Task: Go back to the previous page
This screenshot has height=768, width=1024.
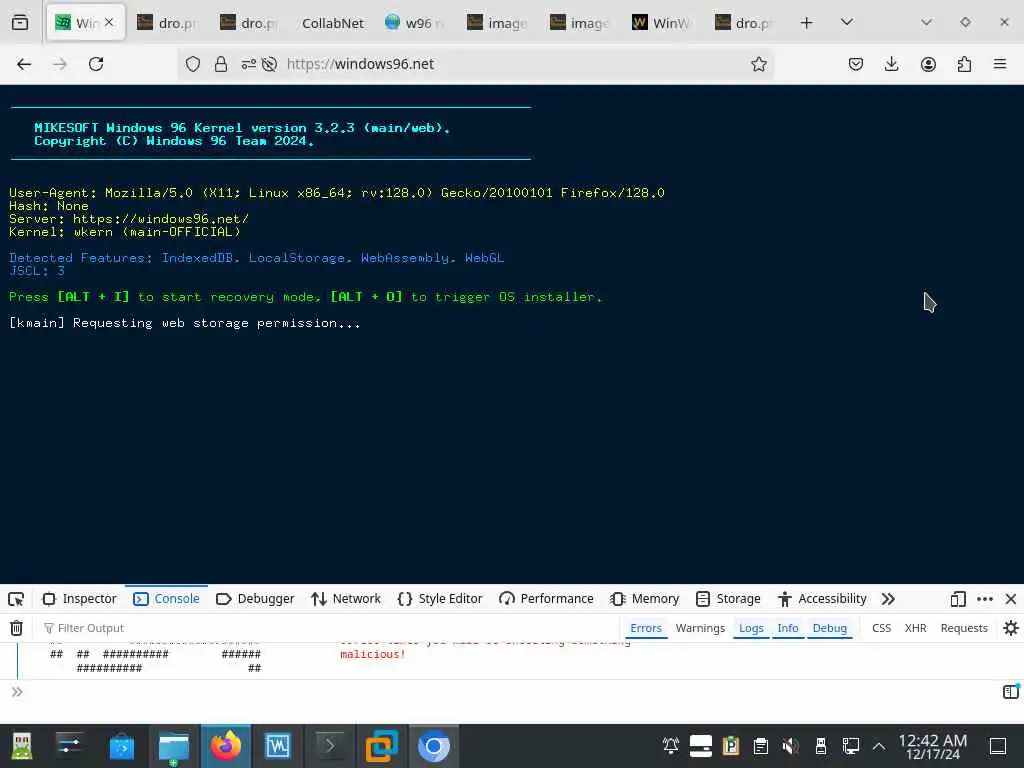Action: coord(24,64)
